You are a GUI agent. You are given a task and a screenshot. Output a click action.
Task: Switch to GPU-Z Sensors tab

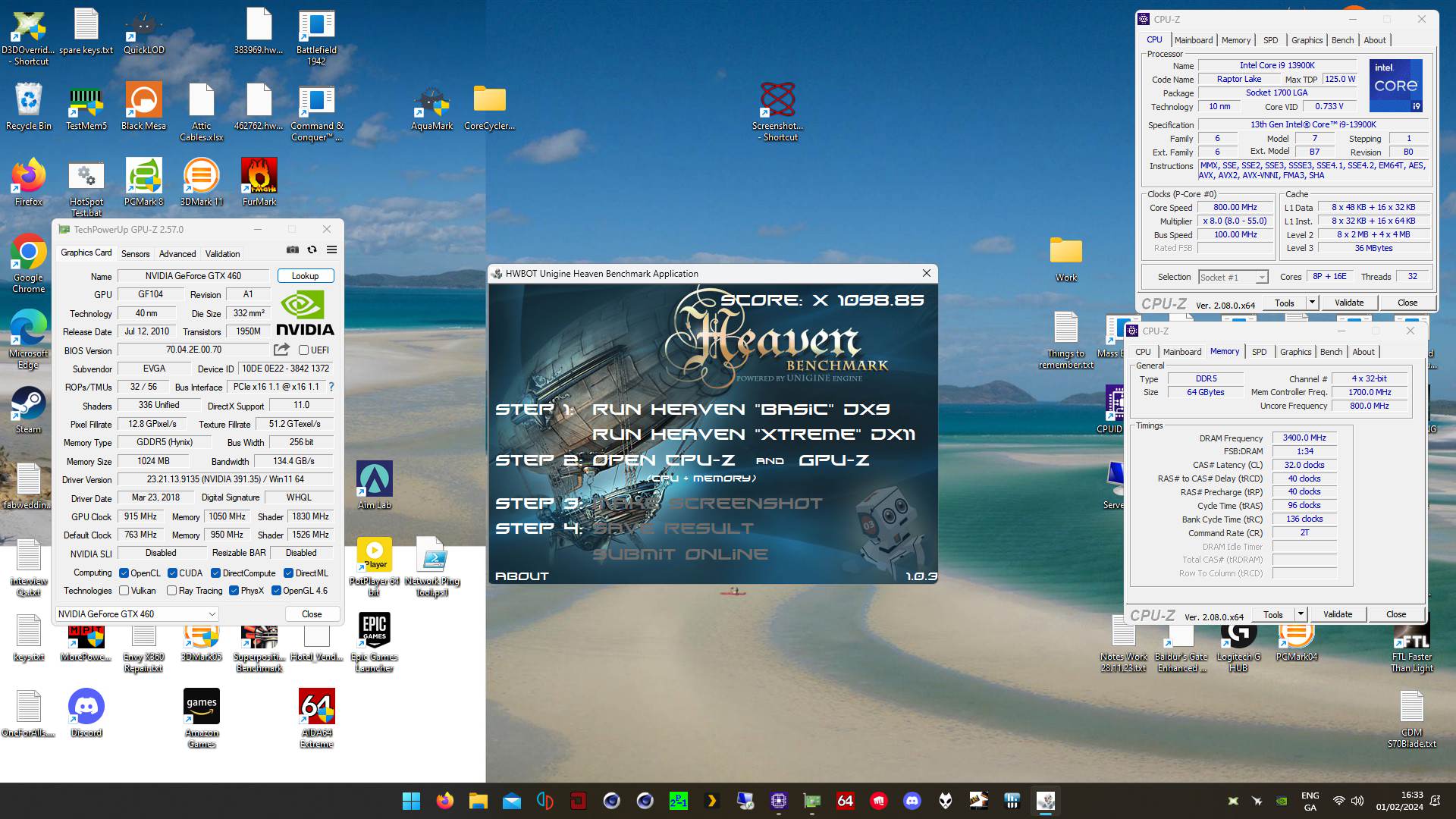(135, 254)
